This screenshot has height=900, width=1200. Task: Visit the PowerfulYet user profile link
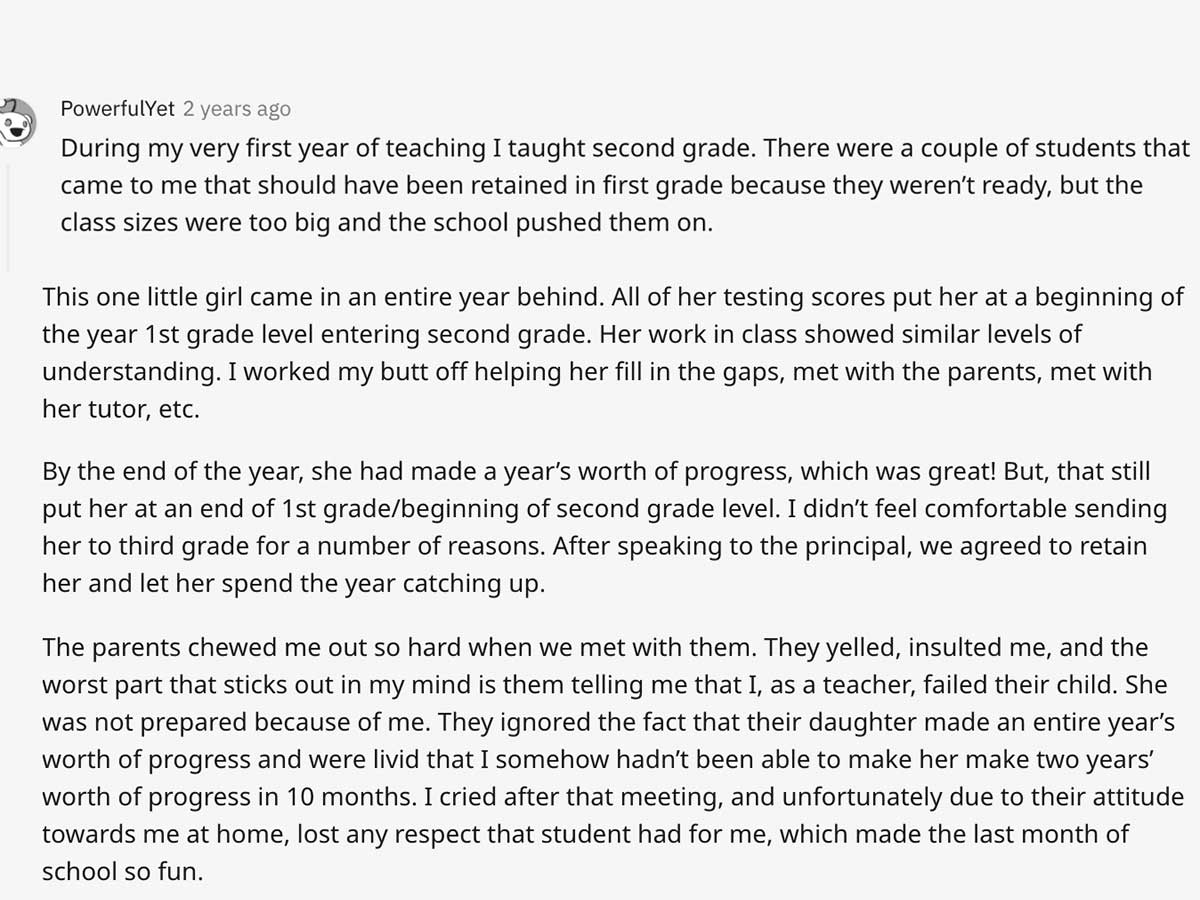(117, 109)
